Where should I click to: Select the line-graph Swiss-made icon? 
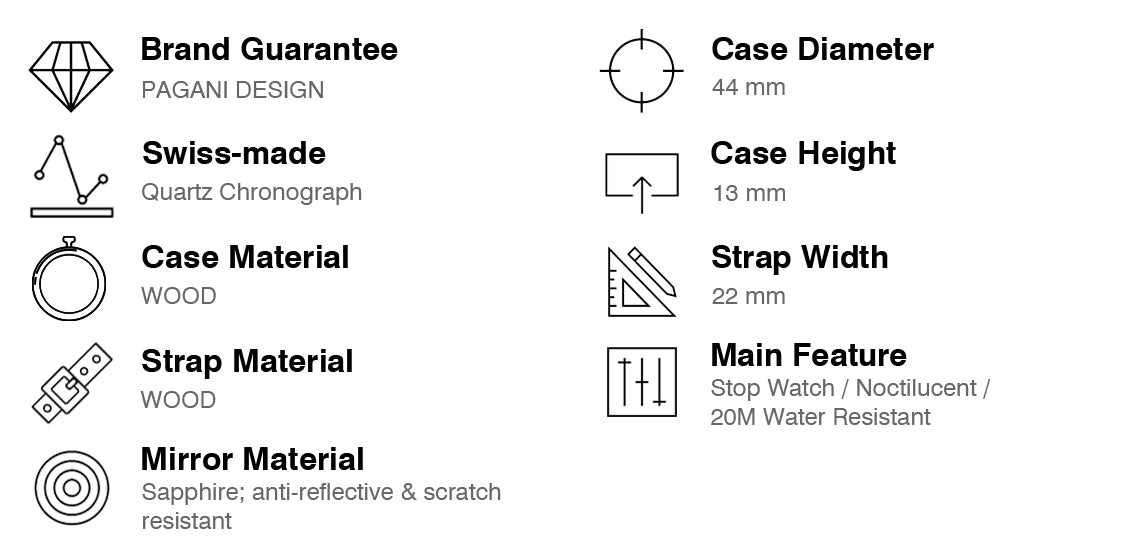point(72,176)
